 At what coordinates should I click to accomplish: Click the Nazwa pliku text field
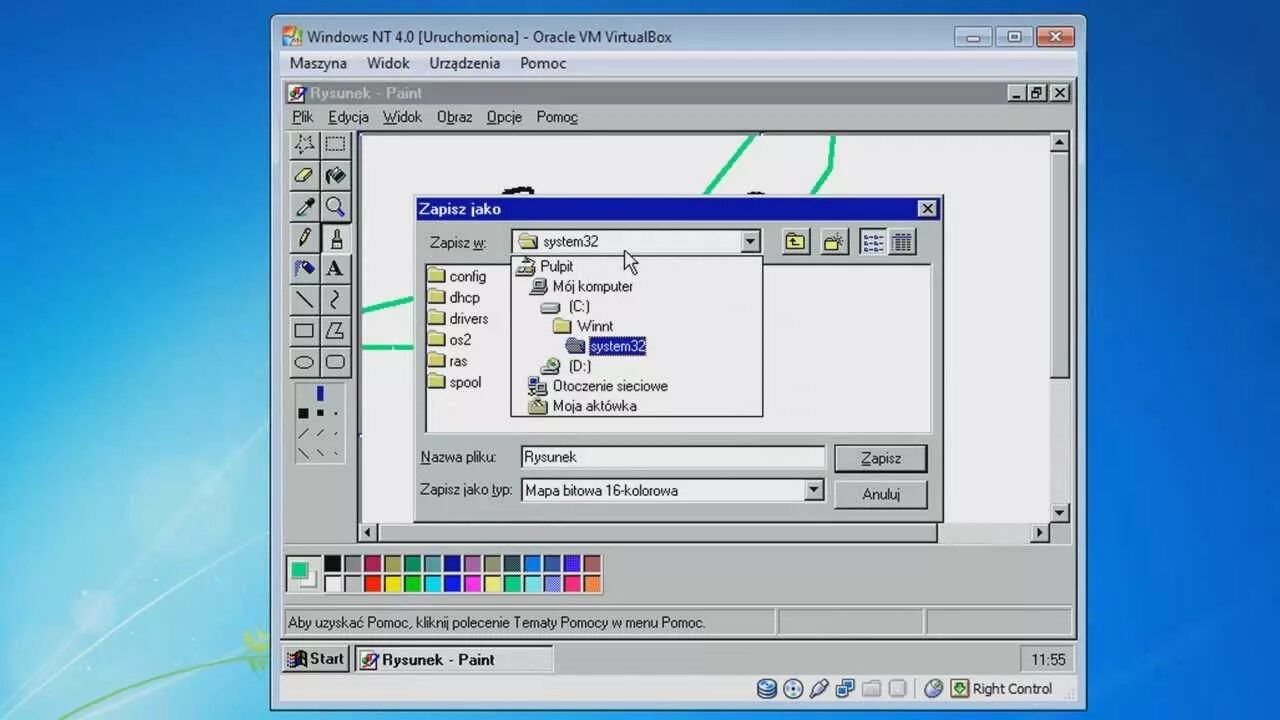[673, 457]
